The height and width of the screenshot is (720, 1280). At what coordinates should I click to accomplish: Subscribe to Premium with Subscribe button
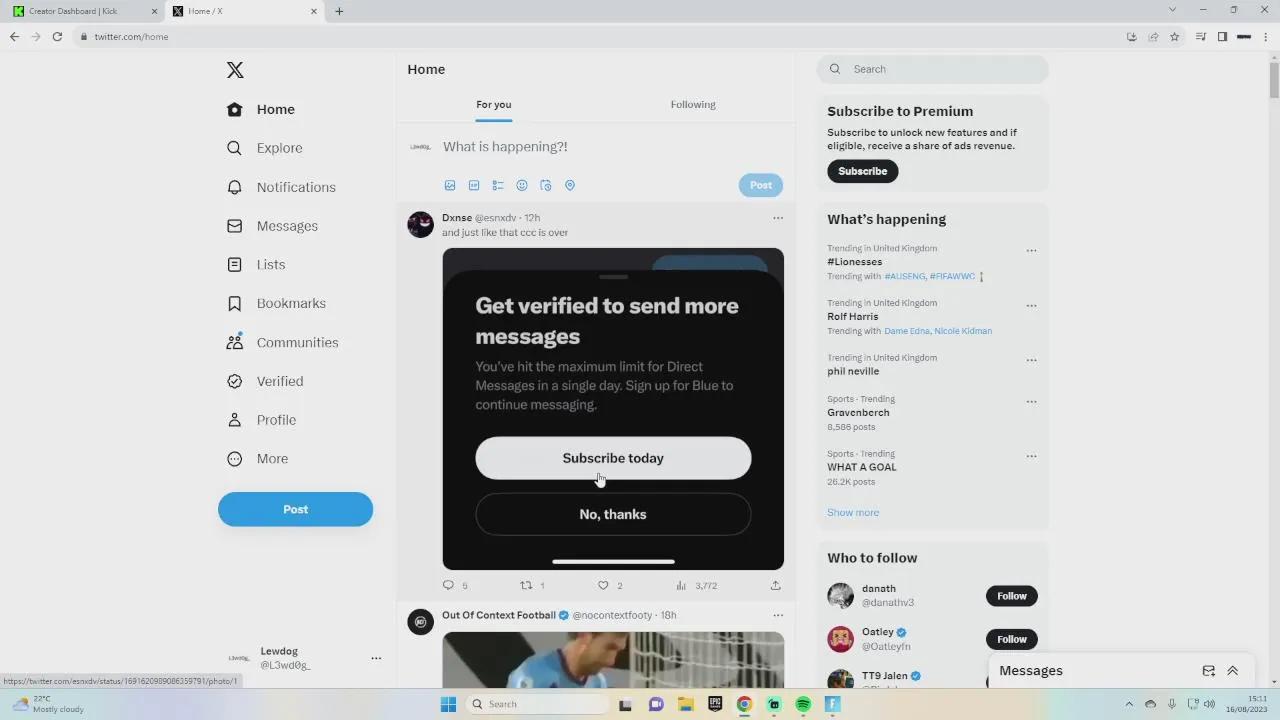[x=863, y=171]
